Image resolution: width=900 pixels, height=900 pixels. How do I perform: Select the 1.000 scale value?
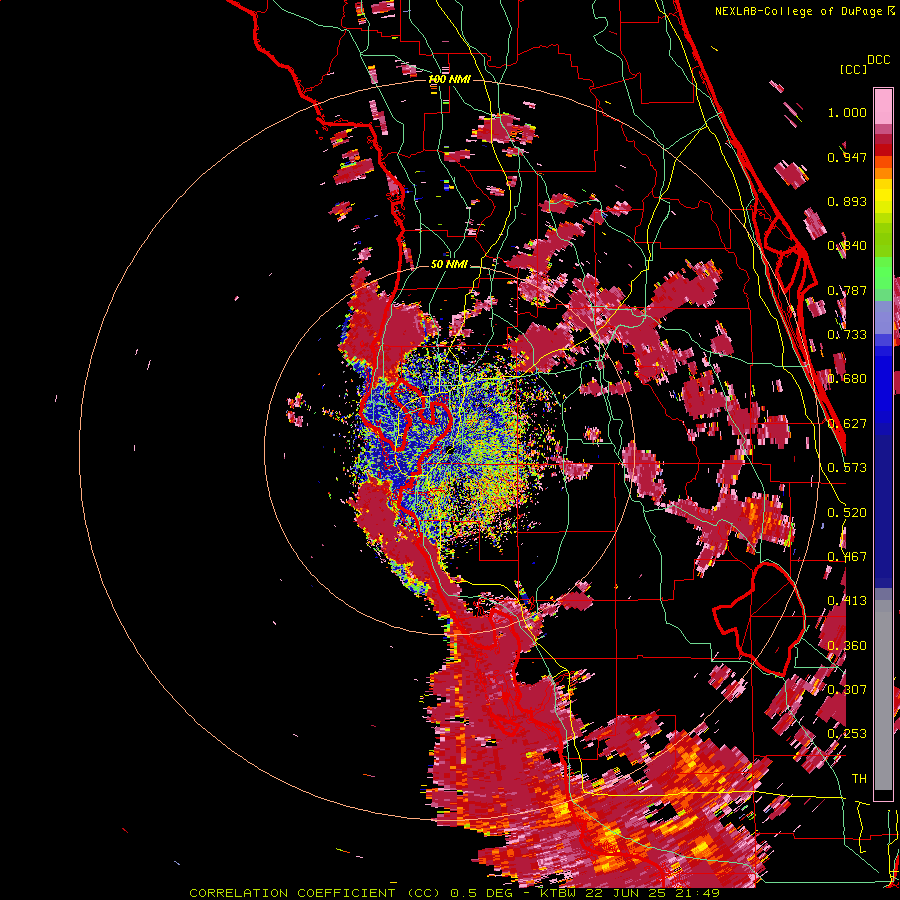pyautogui.click(x=847, y=112)
